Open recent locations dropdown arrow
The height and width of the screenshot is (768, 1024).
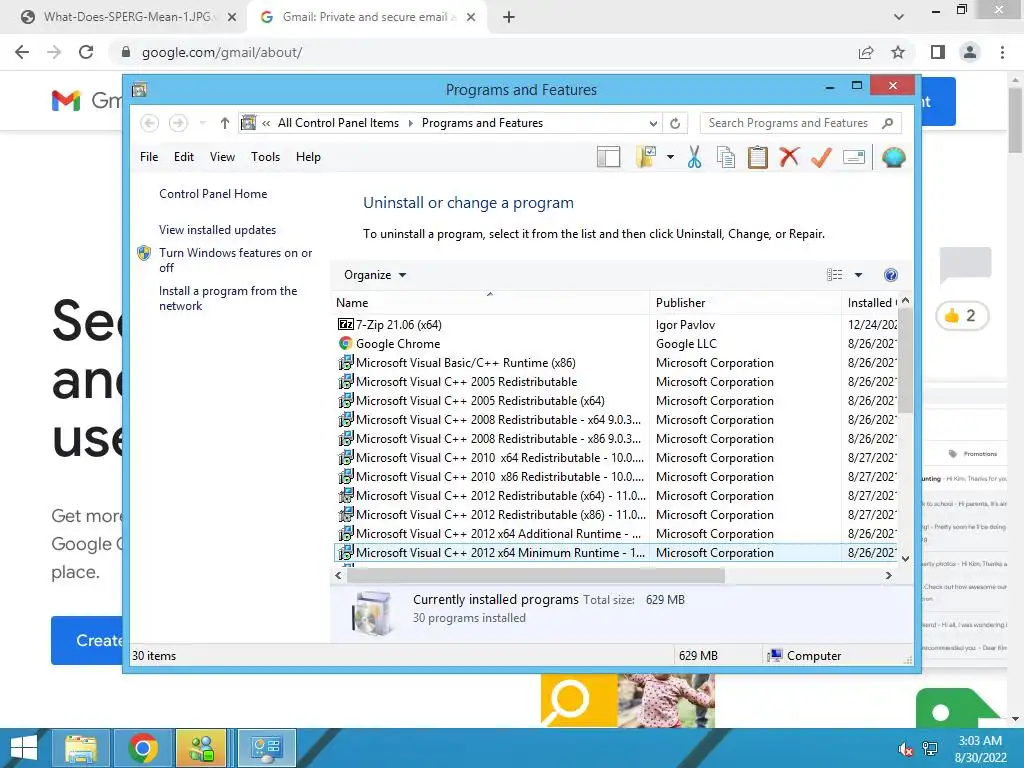[202, 123]
